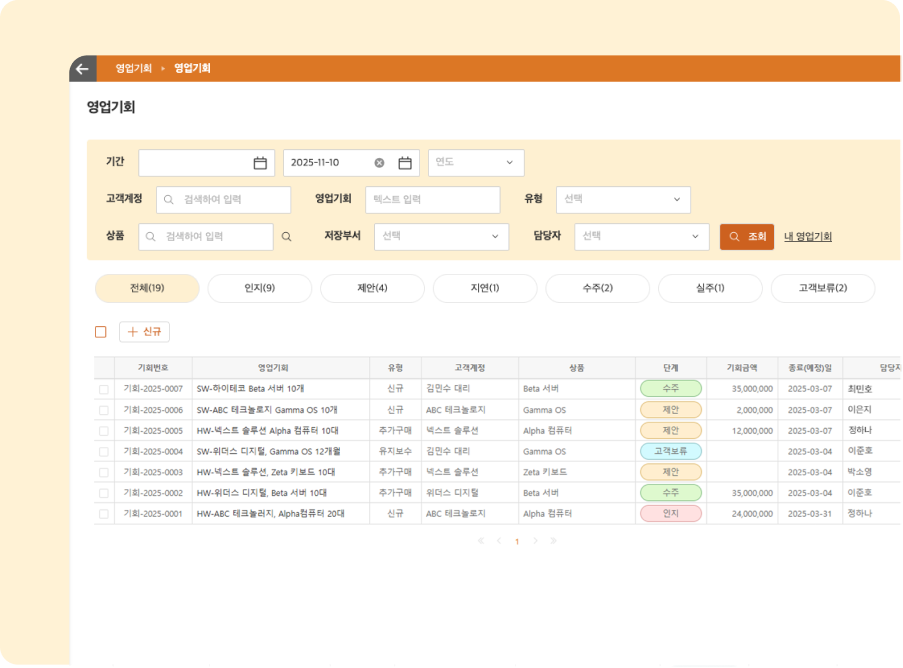Screen dimensions: 903x668
Task: Select the 고객보류(2) tab
Action: pyautogui.click(x=822, y=288)
